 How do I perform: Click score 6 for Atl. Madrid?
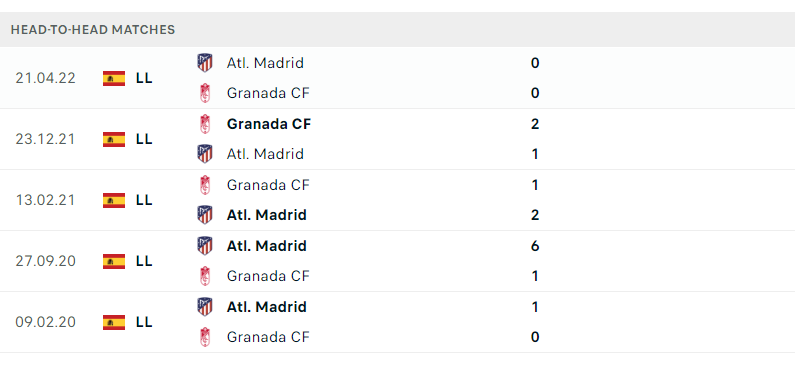click(x=535, y=246)
